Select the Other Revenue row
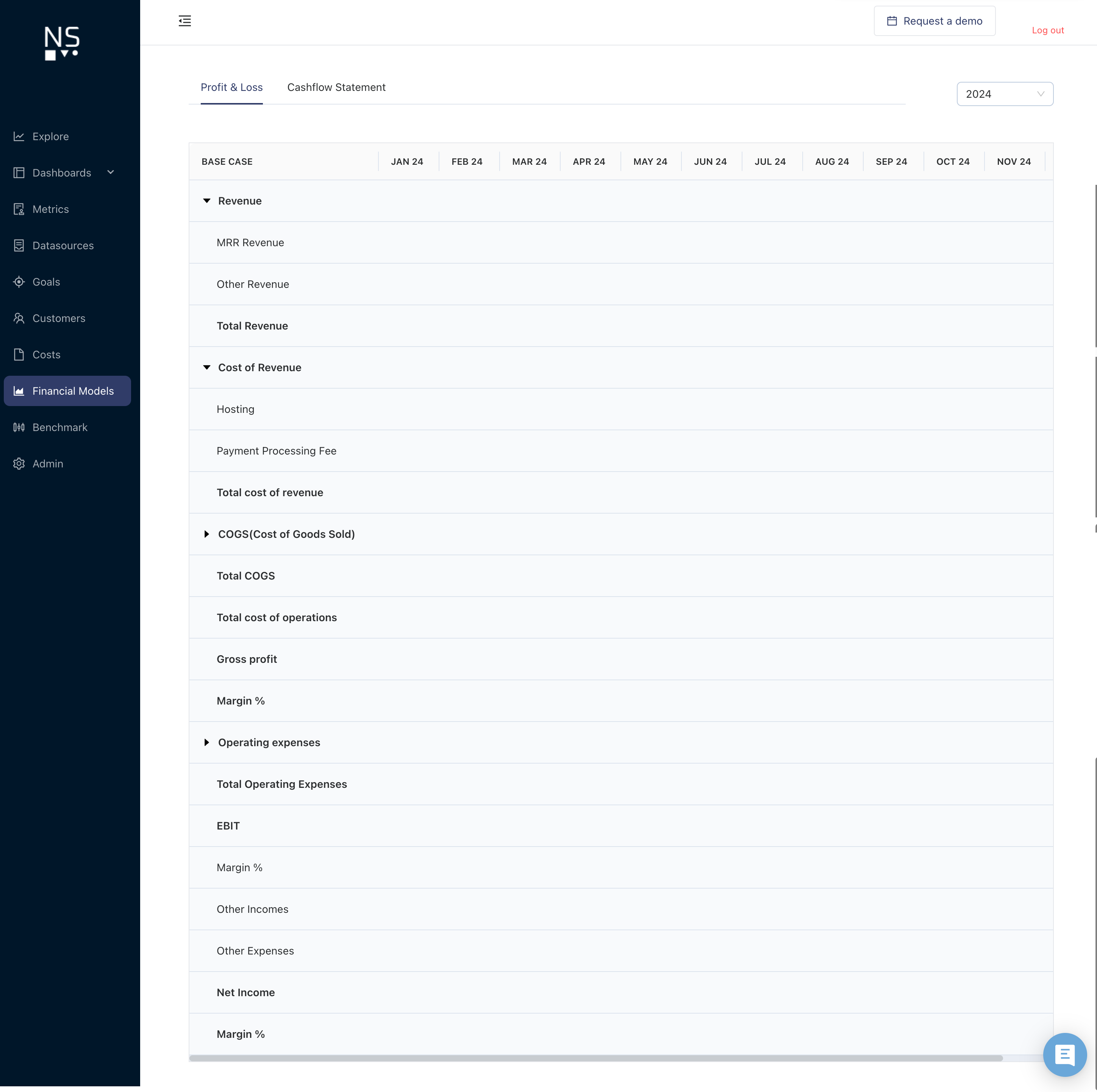This screenshot has width=1097, height=1092. (620, 284)
